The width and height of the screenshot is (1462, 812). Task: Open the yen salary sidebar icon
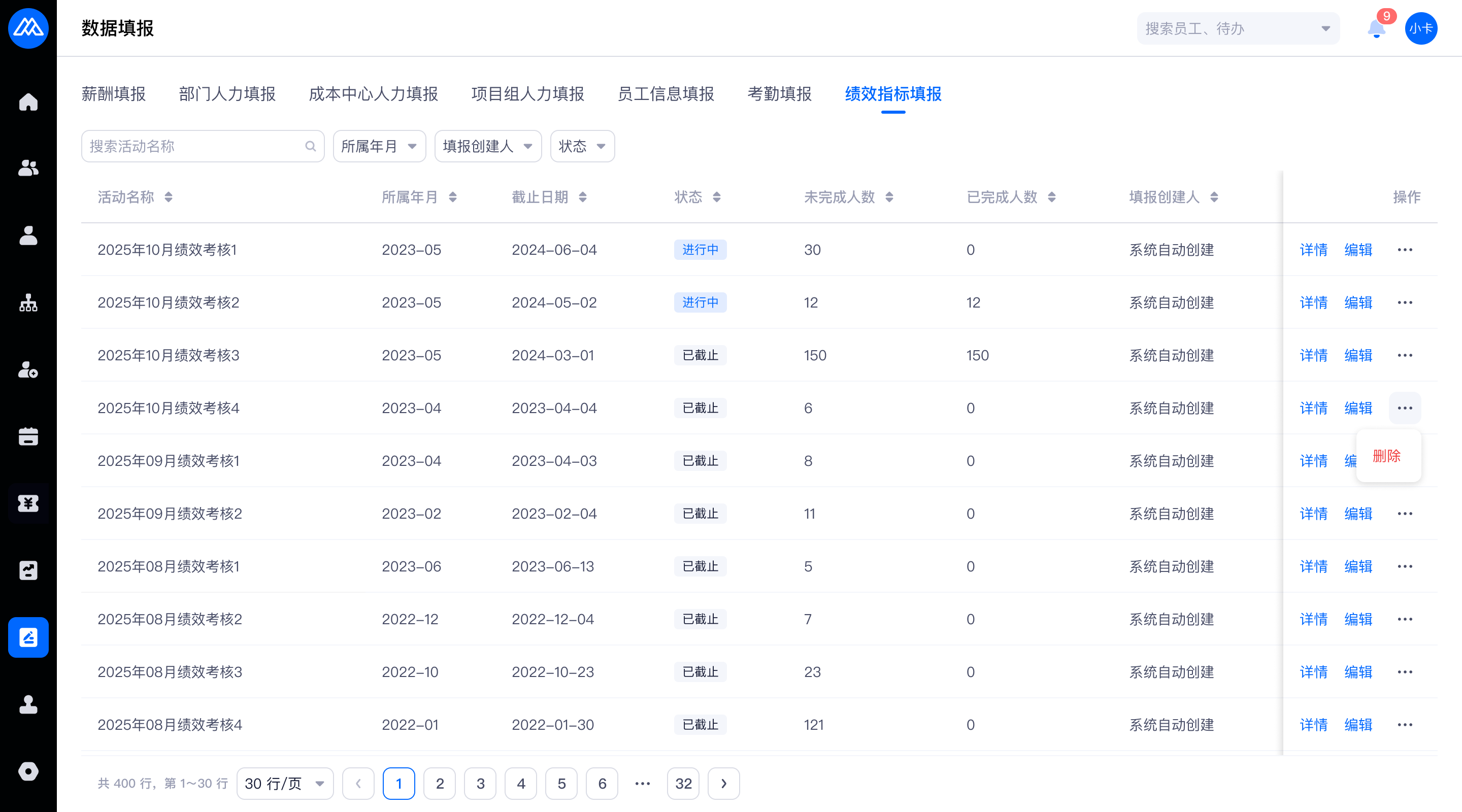click(x=28, y=503)
